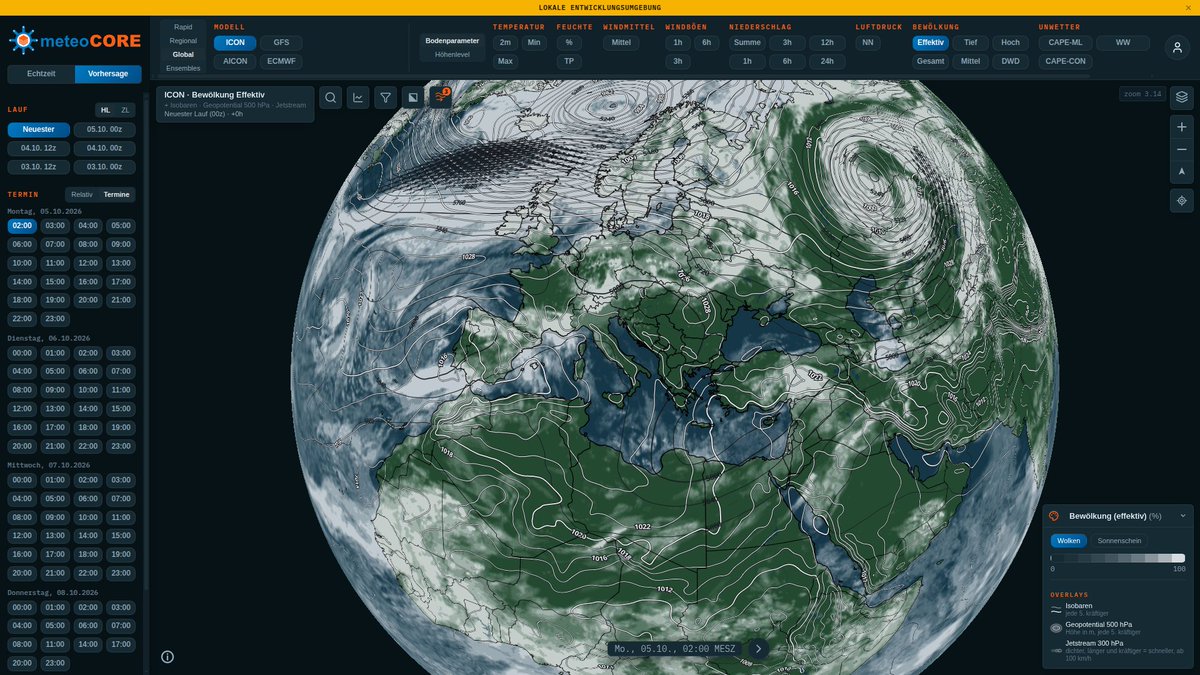Screen dimensions: 1200x675
Task: Select Feuchte TP parameter
Action: tap(569, 61)
